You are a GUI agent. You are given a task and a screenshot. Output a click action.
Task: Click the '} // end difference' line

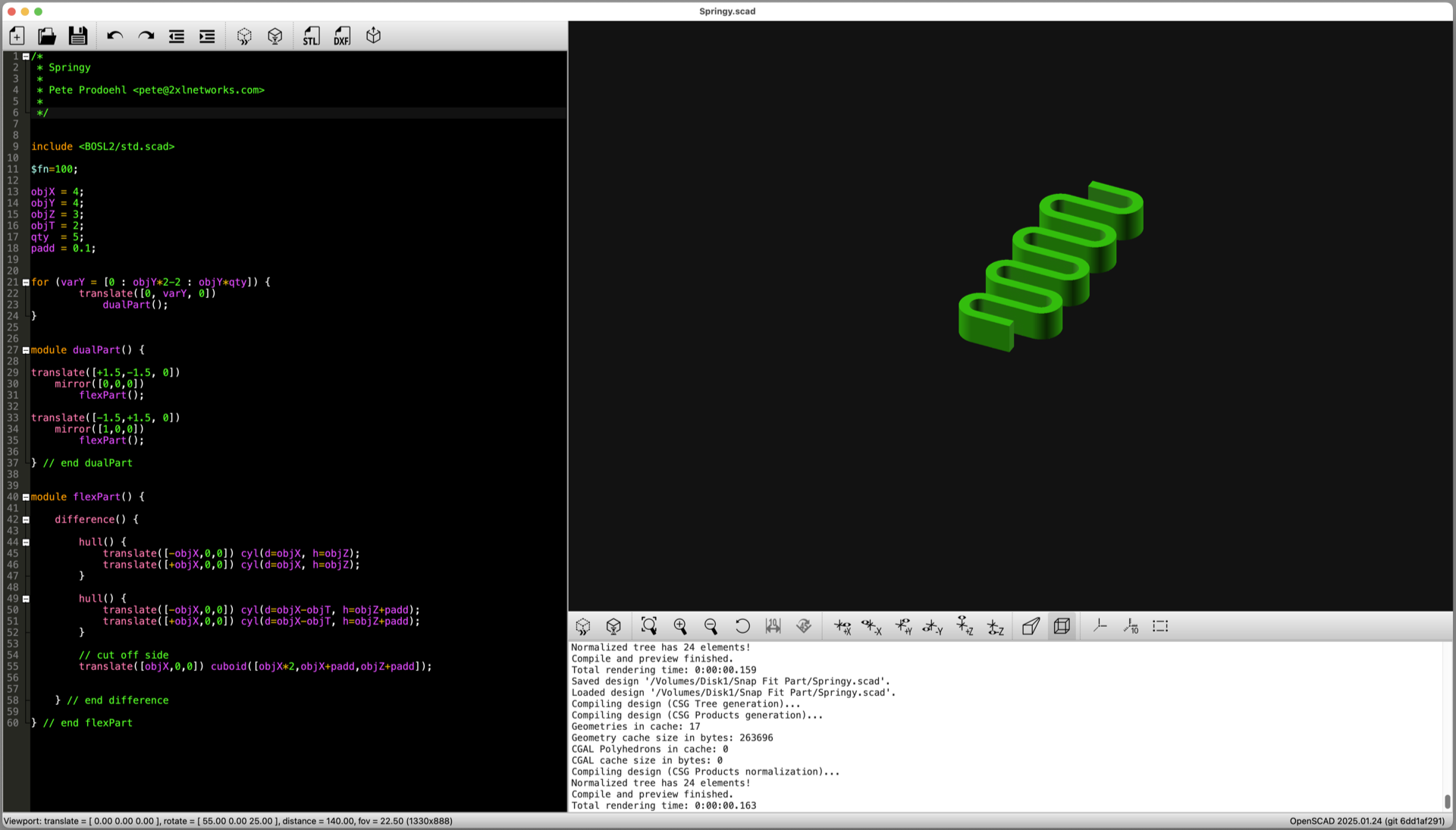[x=112, y=700]
